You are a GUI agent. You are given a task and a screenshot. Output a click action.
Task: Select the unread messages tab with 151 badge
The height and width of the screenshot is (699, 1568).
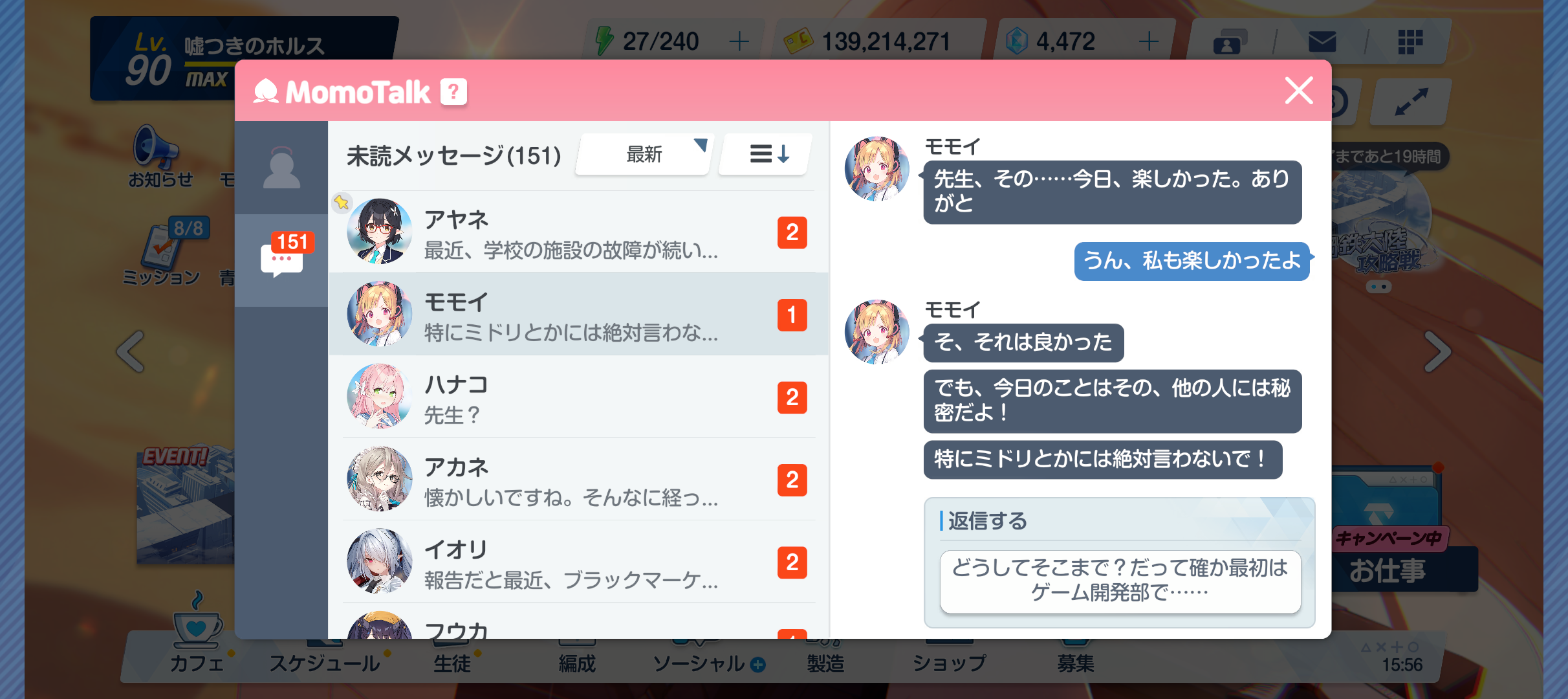(x=281, y=260)
